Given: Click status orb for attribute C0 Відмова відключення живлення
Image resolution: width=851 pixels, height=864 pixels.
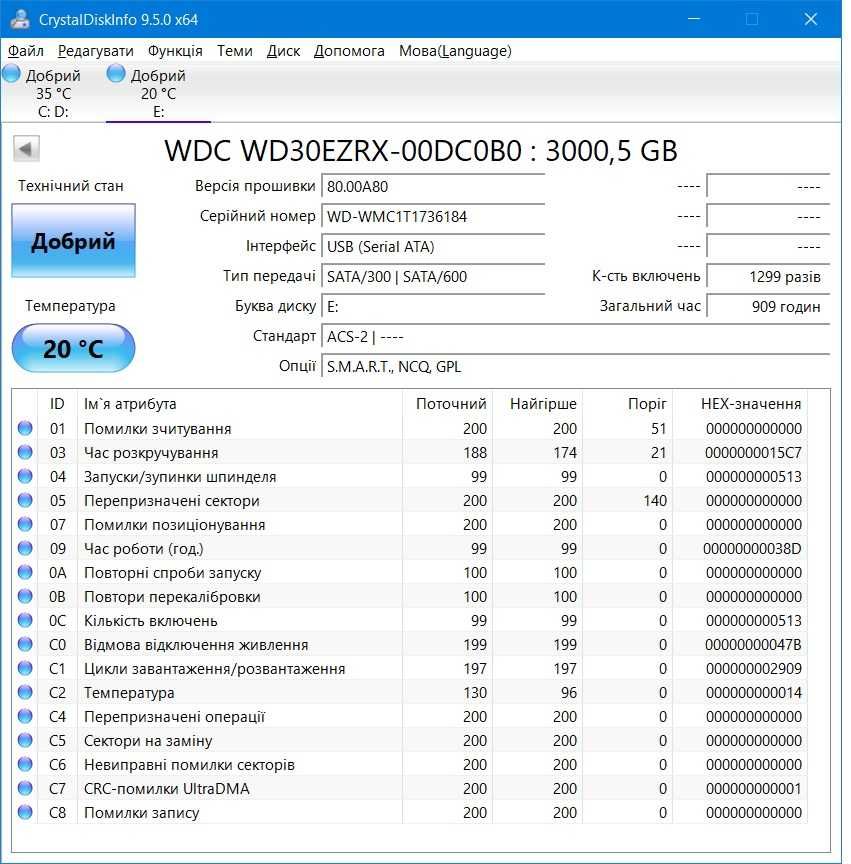Looking at the screenshot, I should 25,644.
